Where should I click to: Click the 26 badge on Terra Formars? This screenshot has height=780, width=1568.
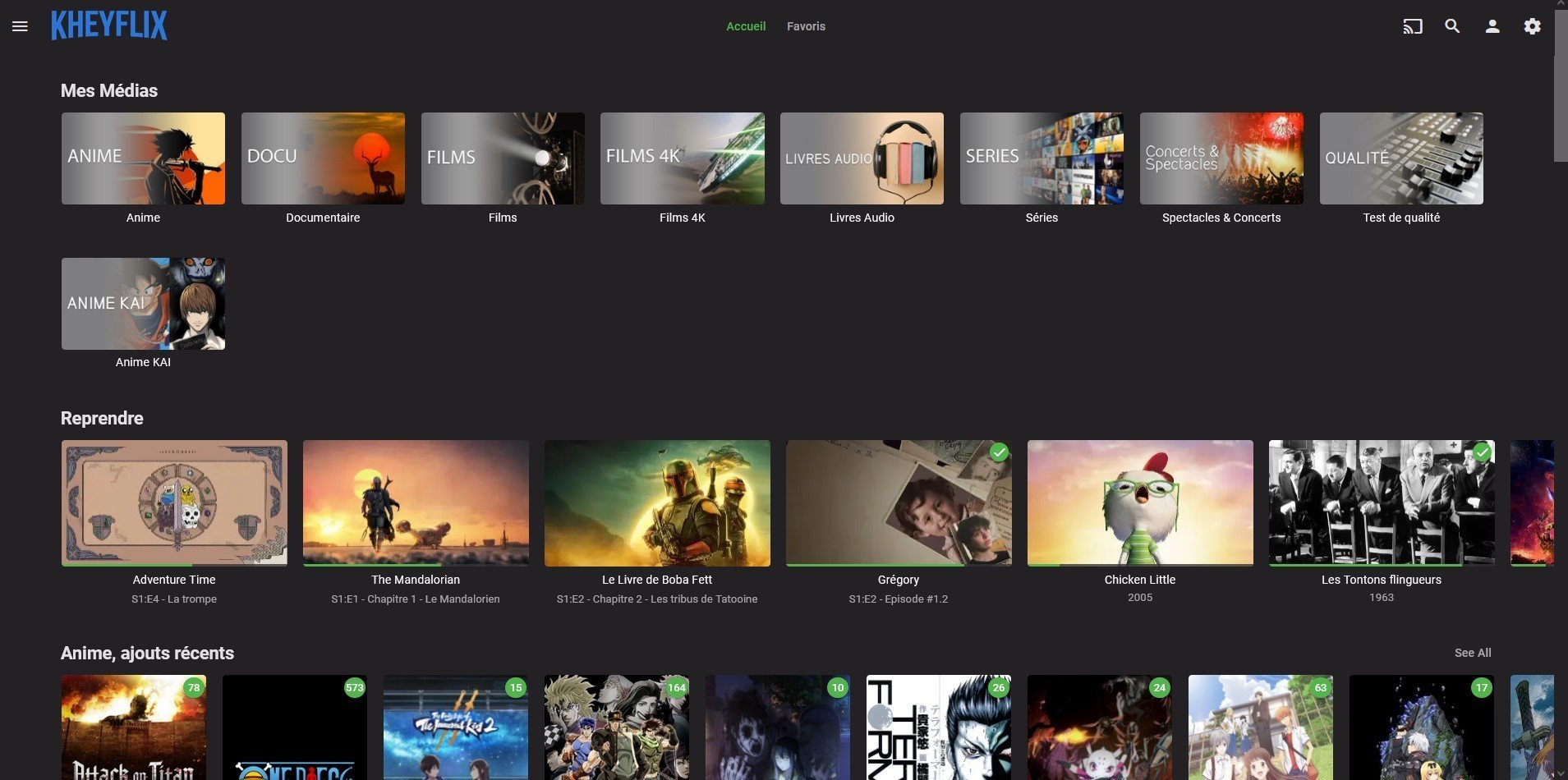[999, 688]
